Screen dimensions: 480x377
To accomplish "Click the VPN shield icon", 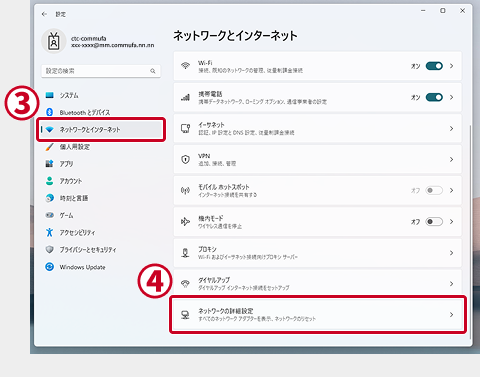I will click(185, 159).
